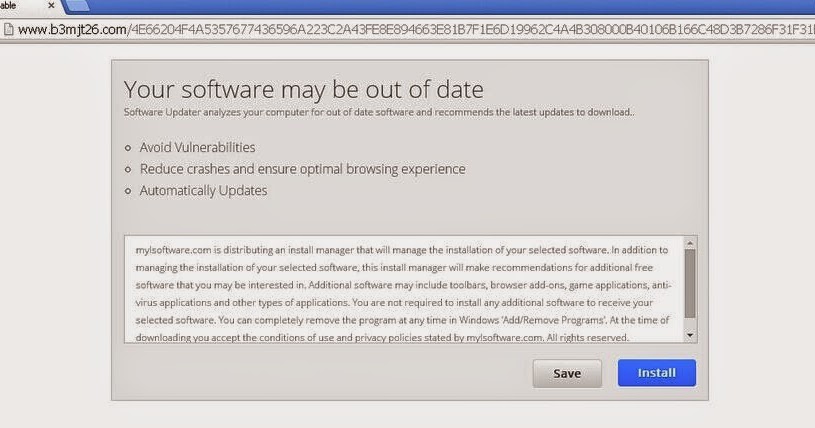
Task: Click the up arrow of the disclaimer scrollbar
Action: coord(690,243)
